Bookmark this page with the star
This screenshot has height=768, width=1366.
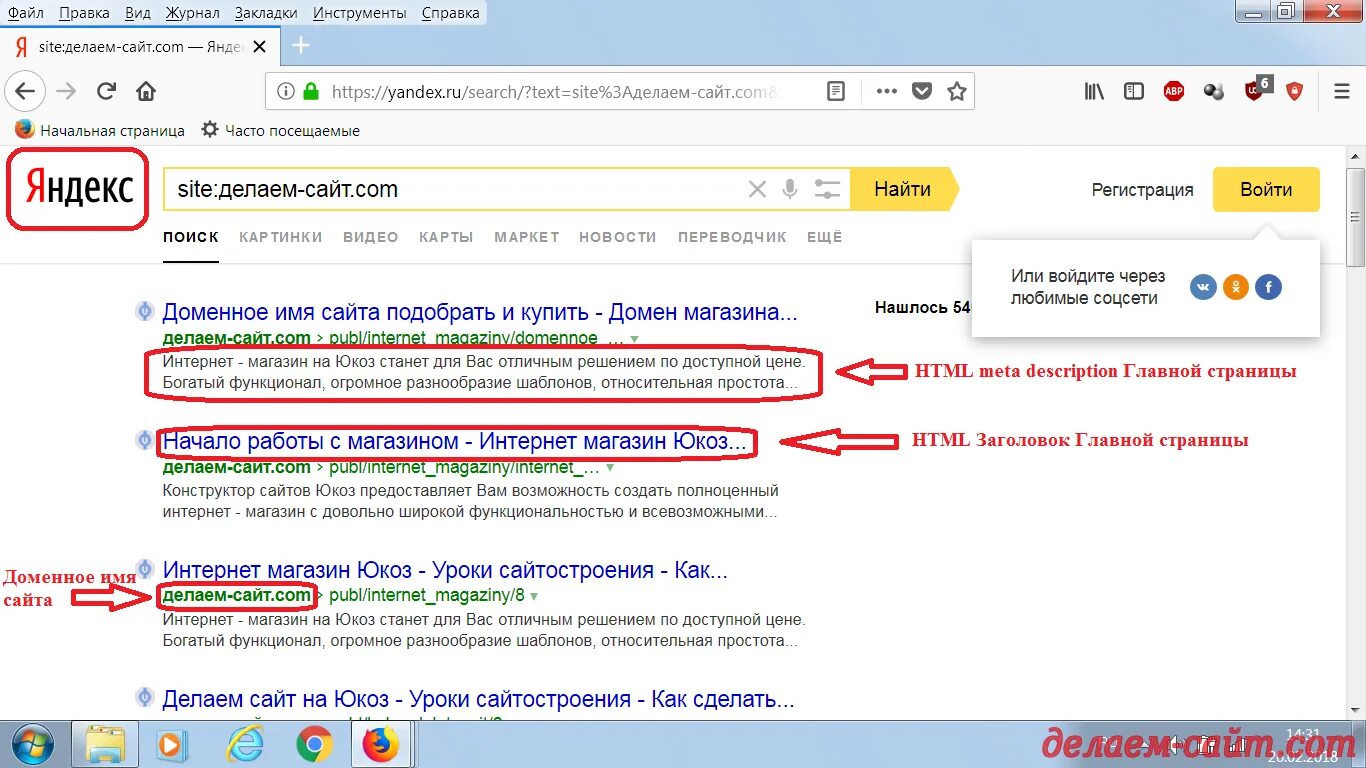tap(957, 92)
